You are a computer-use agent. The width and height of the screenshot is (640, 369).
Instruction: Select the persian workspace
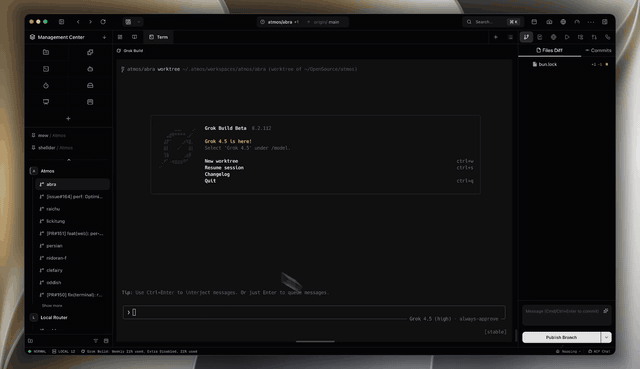(x=73, y=246)
